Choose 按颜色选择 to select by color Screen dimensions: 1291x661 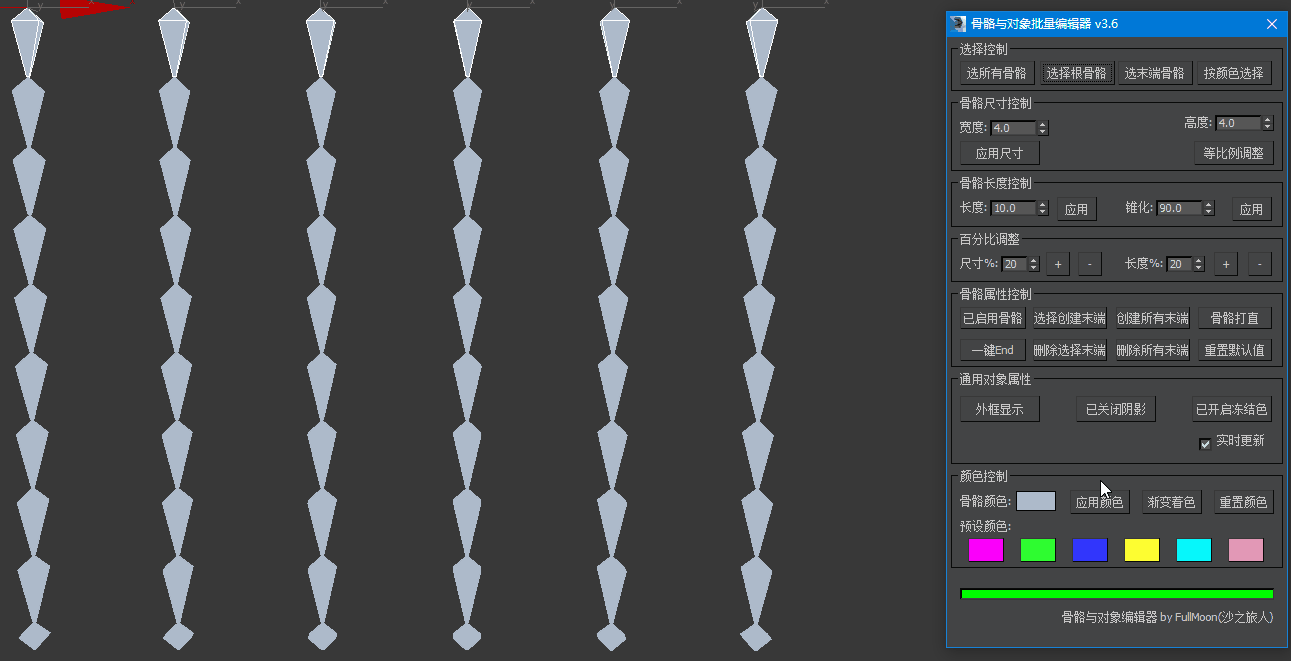1234,73
